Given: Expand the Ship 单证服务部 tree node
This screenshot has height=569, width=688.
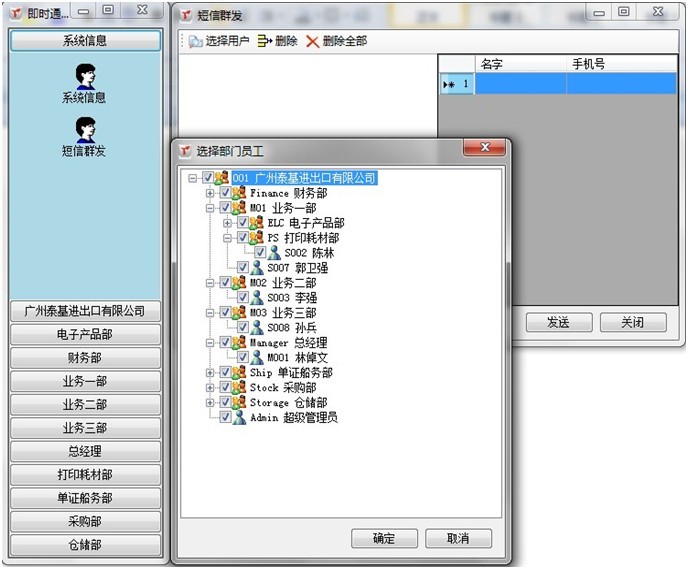Looking at the screenshot, I should click(x=209, y=372).
